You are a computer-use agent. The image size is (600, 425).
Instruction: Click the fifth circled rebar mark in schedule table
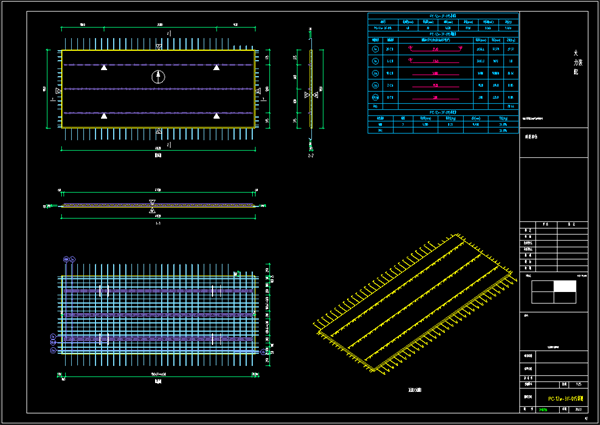click(375, 98)
